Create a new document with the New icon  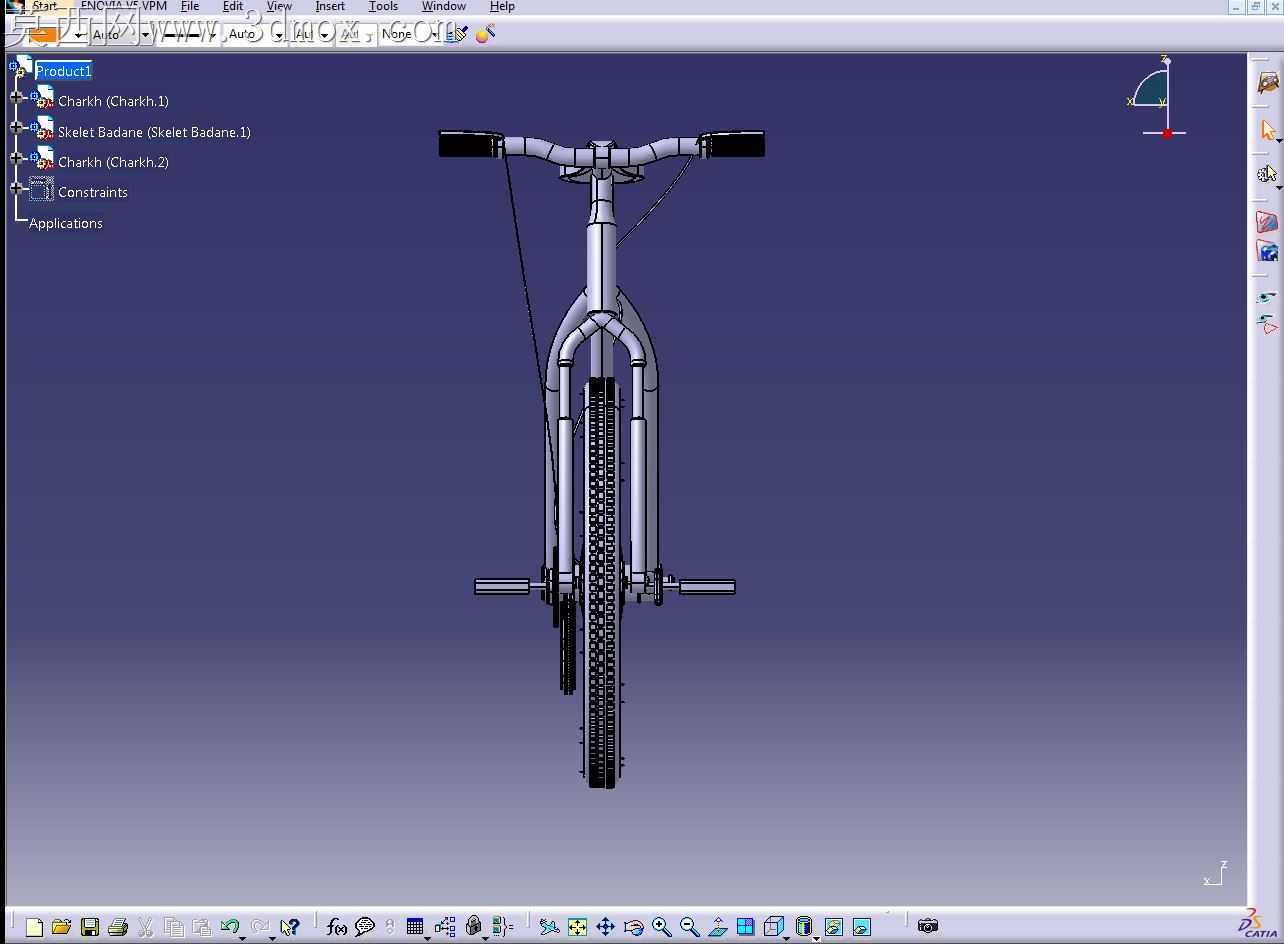[34, 927]
